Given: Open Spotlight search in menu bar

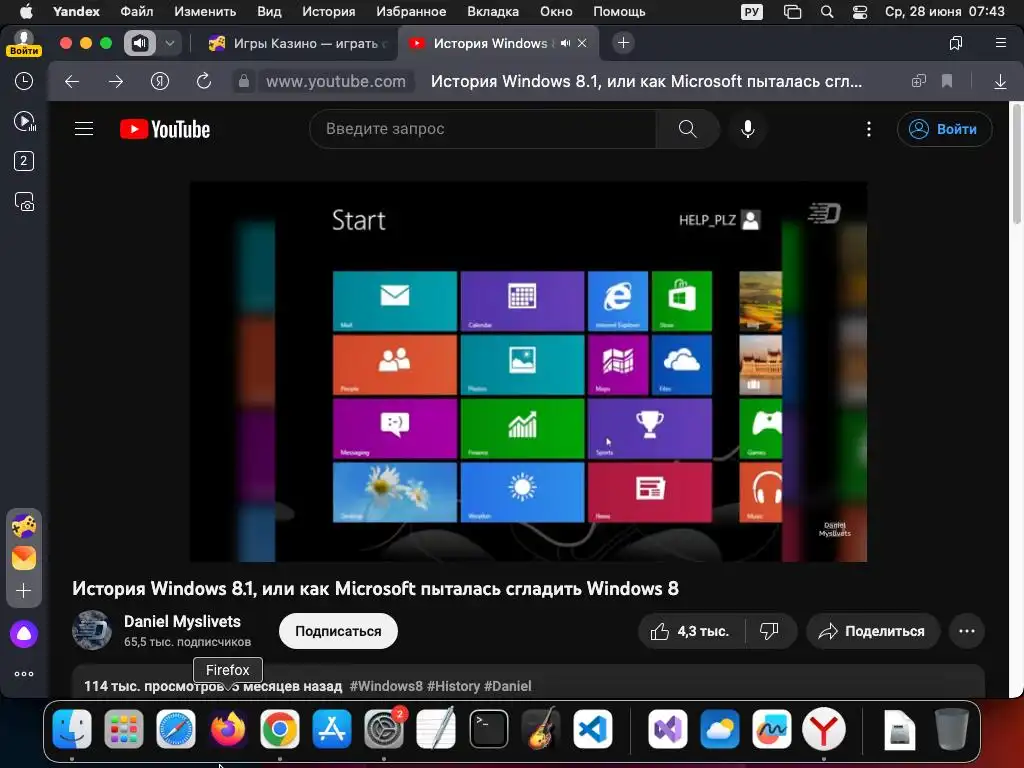Looking at the screenshot, I should pos(827,11).
